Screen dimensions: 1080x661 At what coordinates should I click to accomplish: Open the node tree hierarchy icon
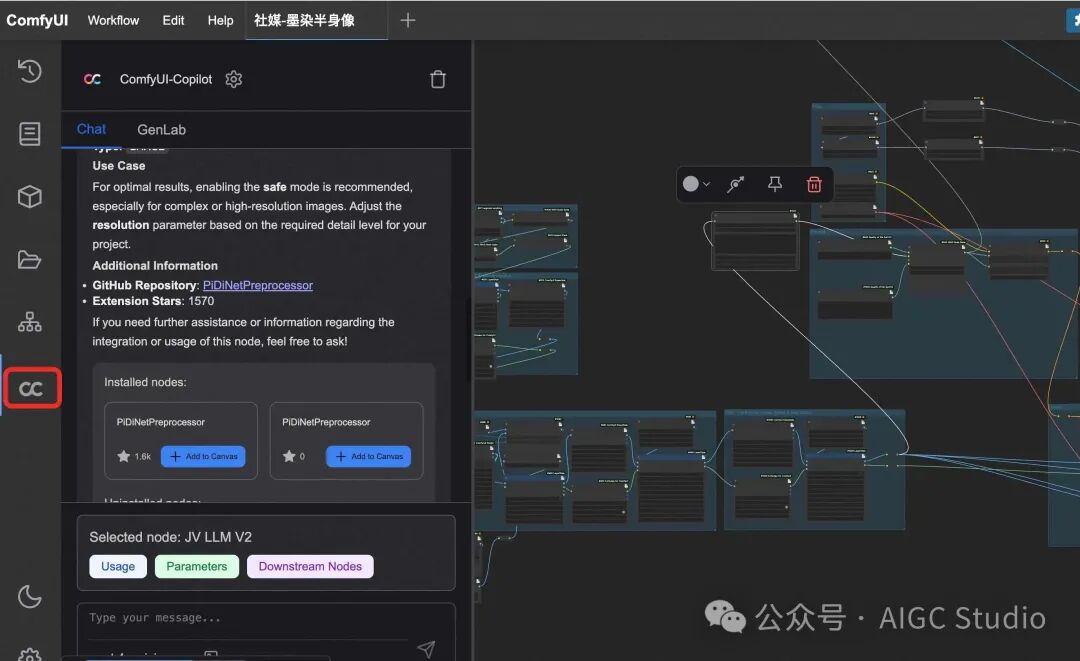30,322
